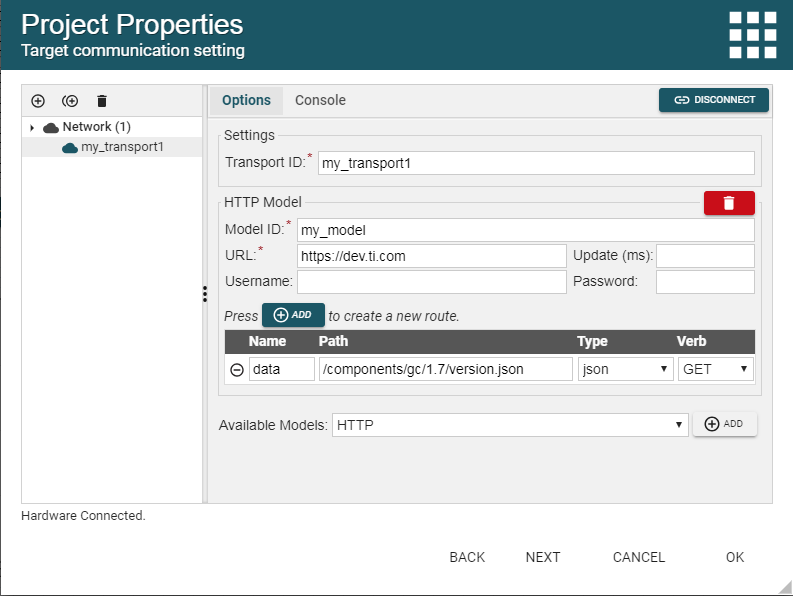This screenshot has width=793, height=596.
Task: Click the trash icon above the tree
Action: 101,101
